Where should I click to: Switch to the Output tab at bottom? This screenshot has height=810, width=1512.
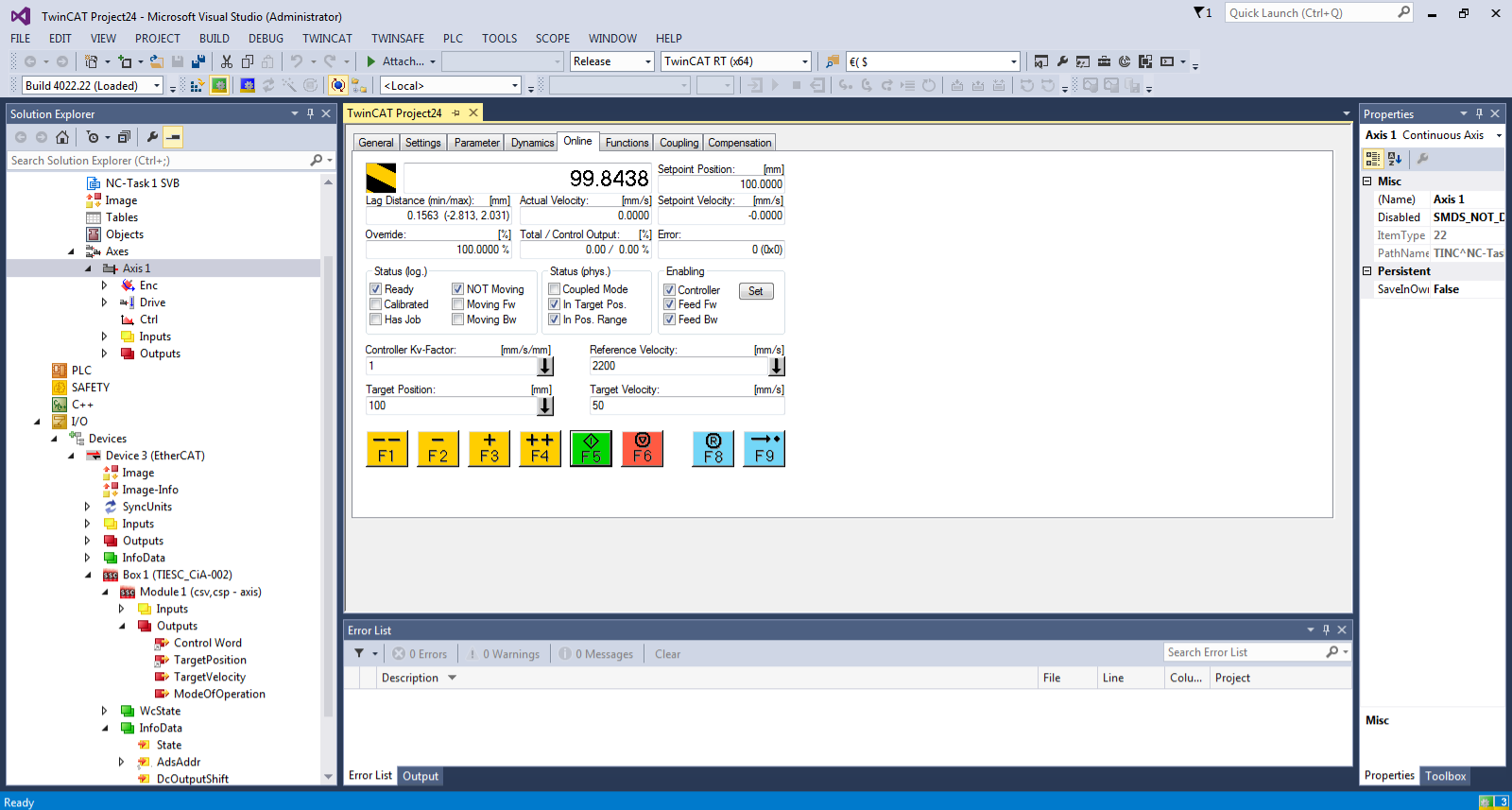pos(421,776)
